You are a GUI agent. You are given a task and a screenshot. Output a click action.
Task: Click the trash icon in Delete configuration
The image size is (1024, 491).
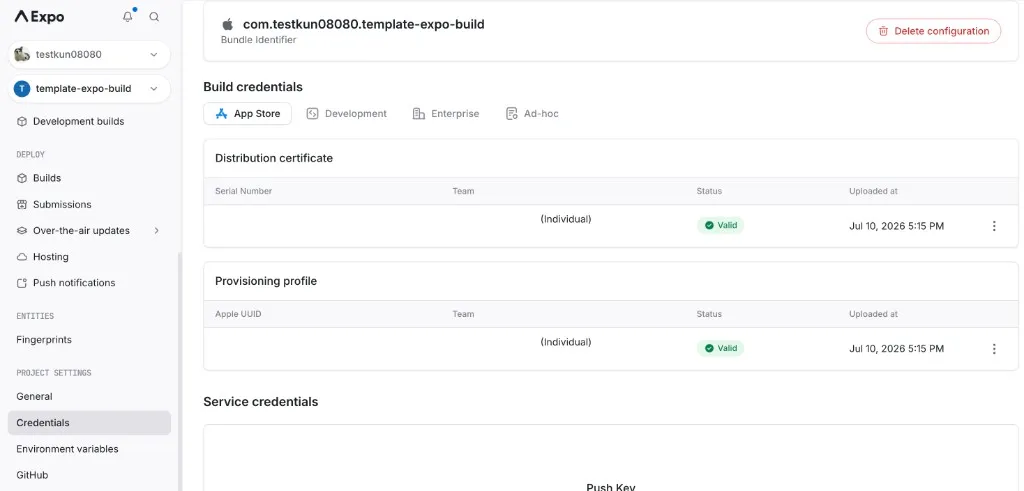(883, 31)
